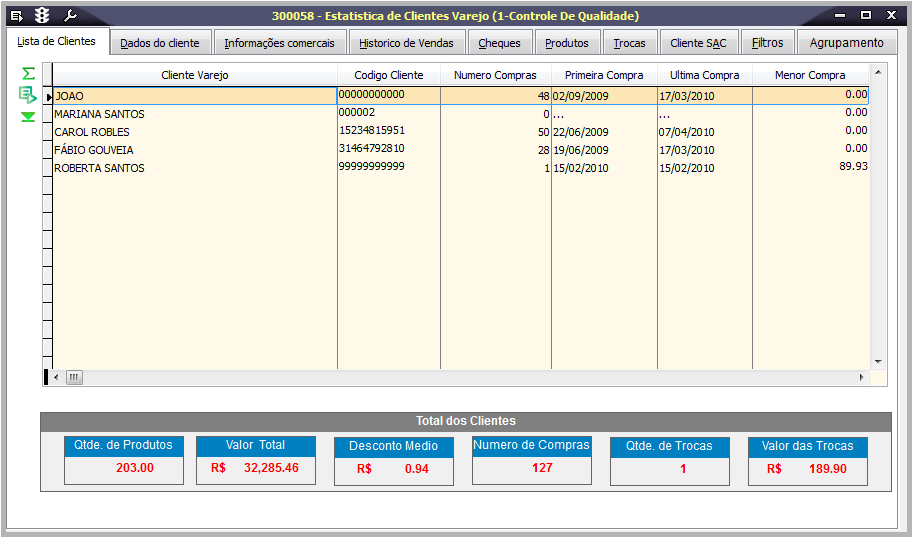Maximize the window
Viewport: 912px width, 537px height.
[866, 15]
